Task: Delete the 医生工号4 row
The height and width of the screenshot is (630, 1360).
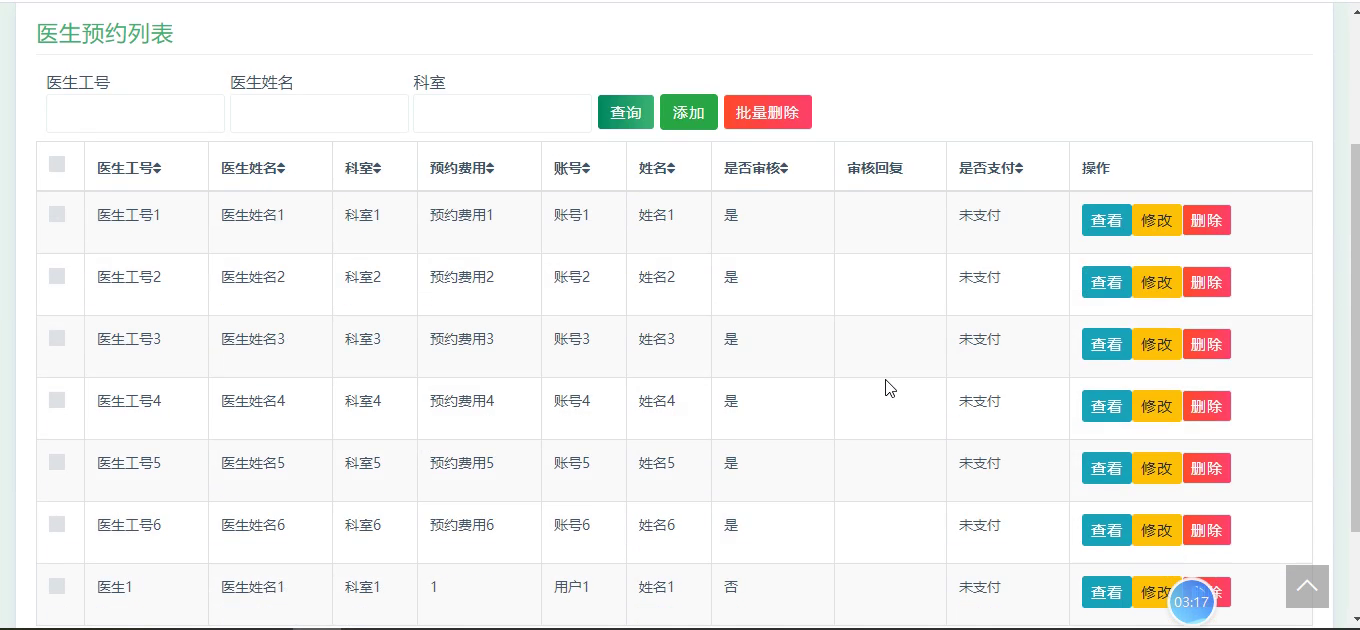Action: coord(1207,406)
